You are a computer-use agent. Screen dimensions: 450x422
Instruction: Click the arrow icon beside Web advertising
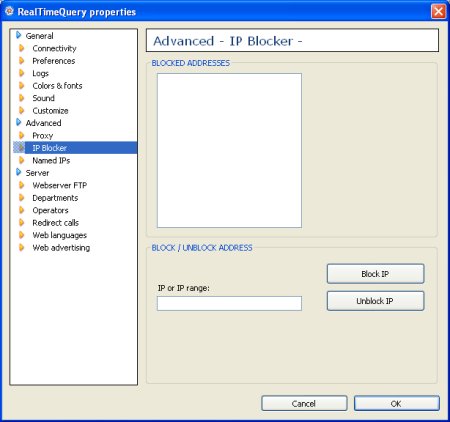(x=22, y=248)
